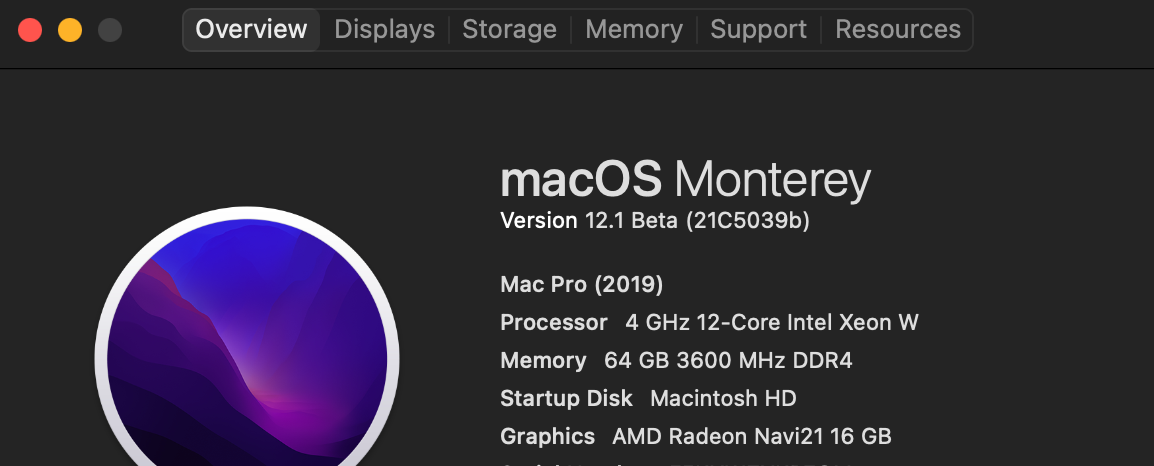Open the Support tab

click(x=759, y=30)
